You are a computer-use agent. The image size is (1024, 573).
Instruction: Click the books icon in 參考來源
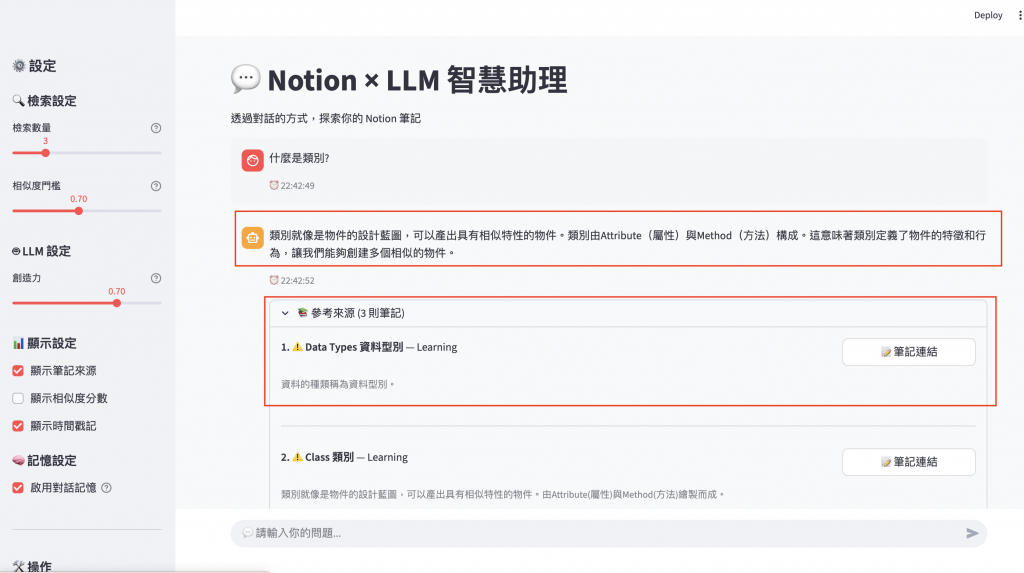(x=302, y=313)
